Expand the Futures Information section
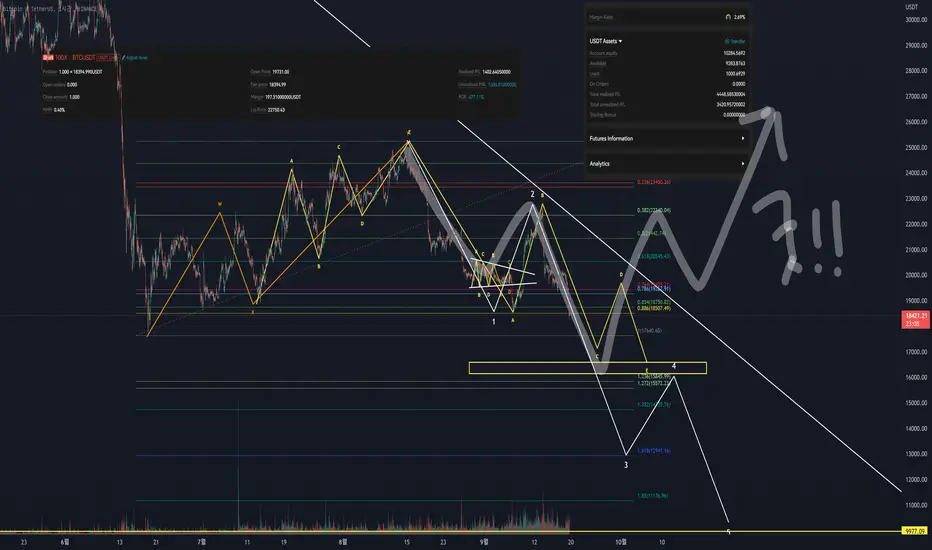 [x=666, y=139]
